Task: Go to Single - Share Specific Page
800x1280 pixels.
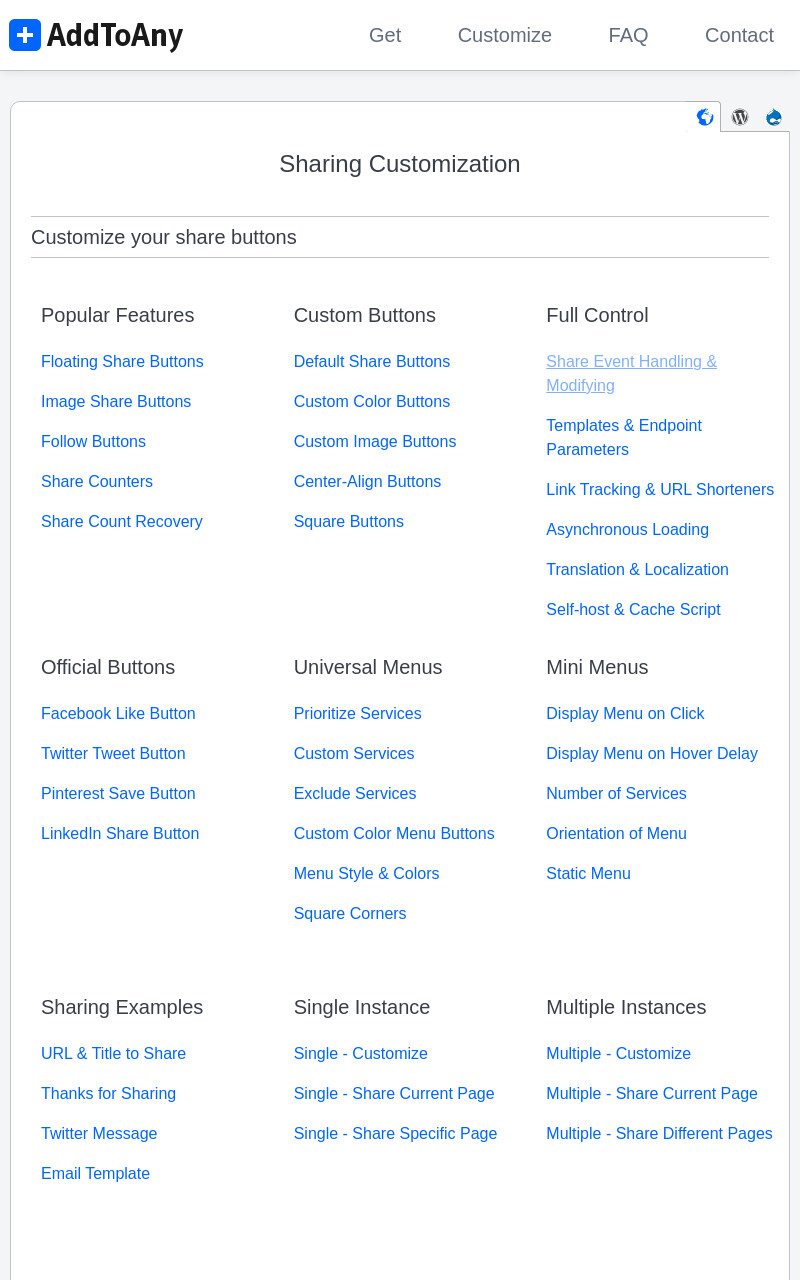Action: click(396, 1133)
